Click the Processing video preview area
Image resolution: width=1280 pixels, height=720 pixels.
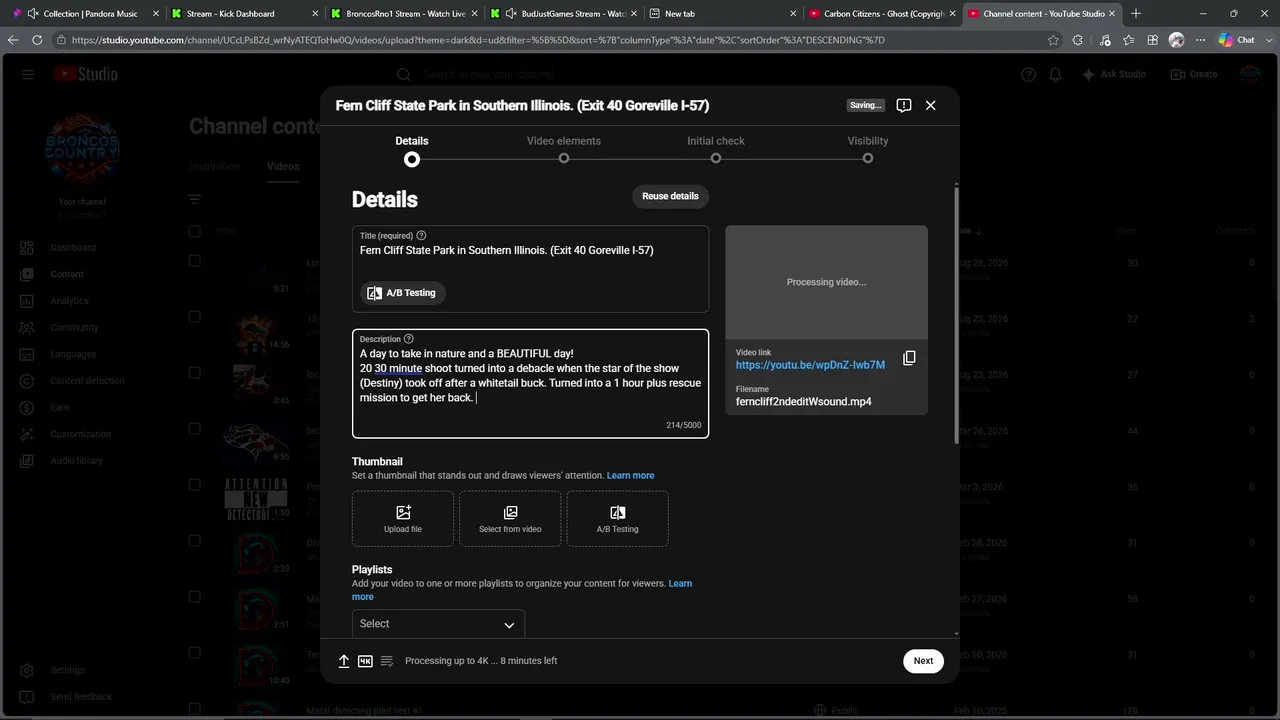tap(826, 282)
